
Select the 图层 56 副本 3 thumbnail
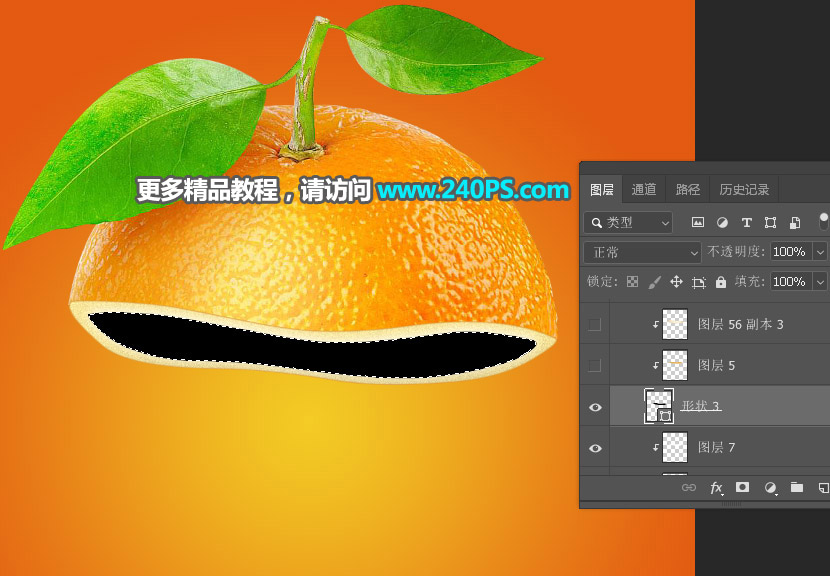click(x=675, y=325)
